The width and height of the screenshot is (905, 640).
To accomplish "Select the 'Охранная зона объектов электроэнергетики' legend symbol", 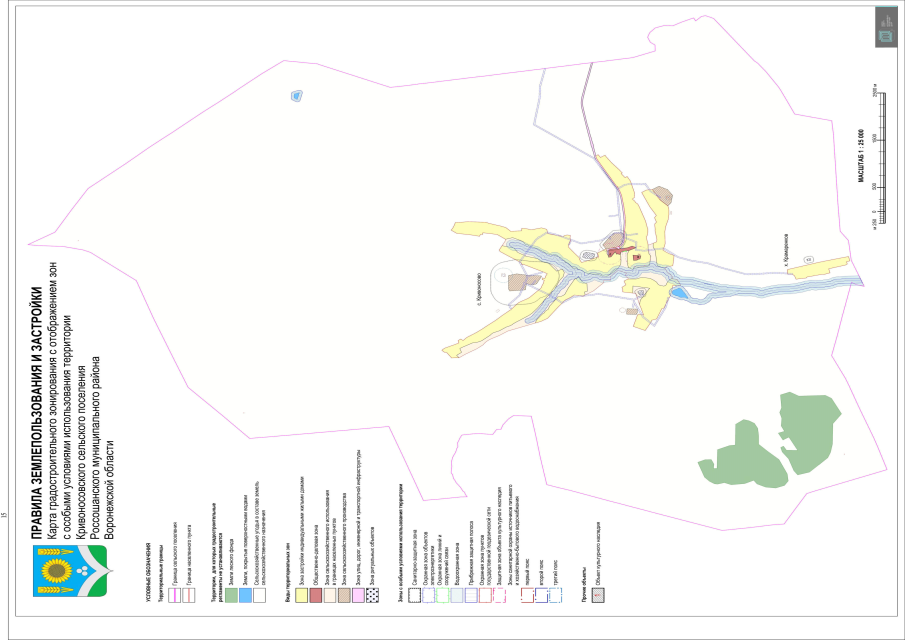I will (428, 595).
